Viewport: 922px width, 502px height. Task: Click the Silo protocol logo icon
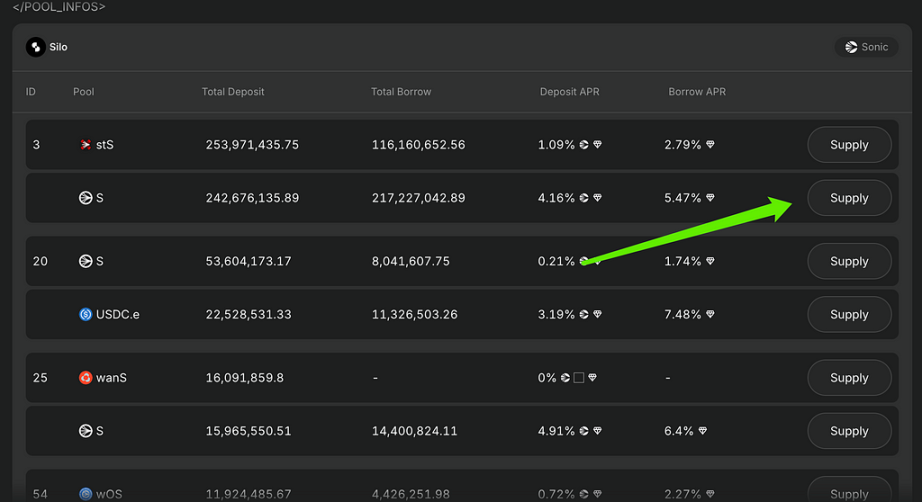(35, 47)
